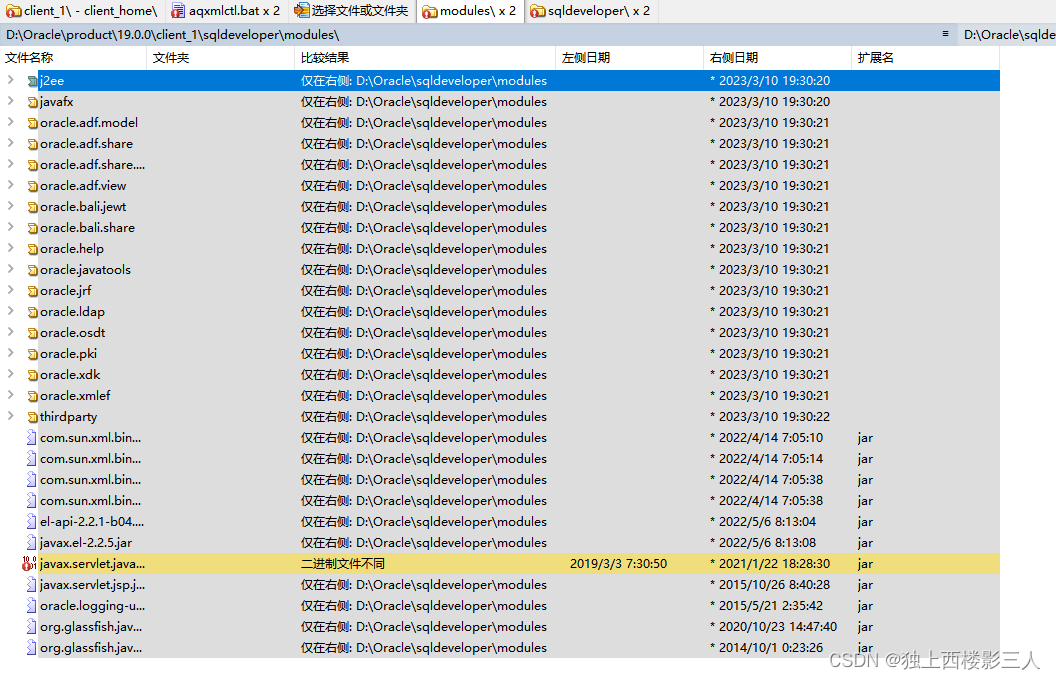Screen dimensions: 1056x680
Task: Expand the oracle.bali.jewt folder row
Action: 10,206
